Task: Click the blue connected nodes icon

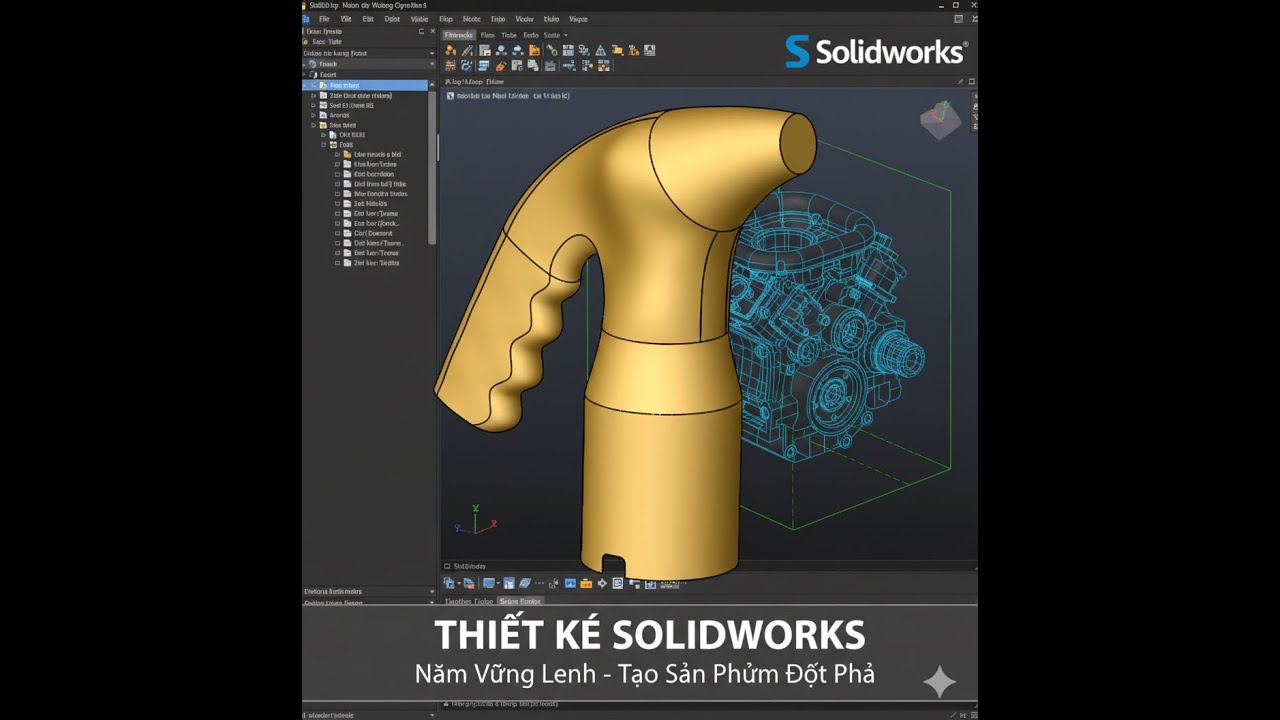Action: [x=501, y=50]
